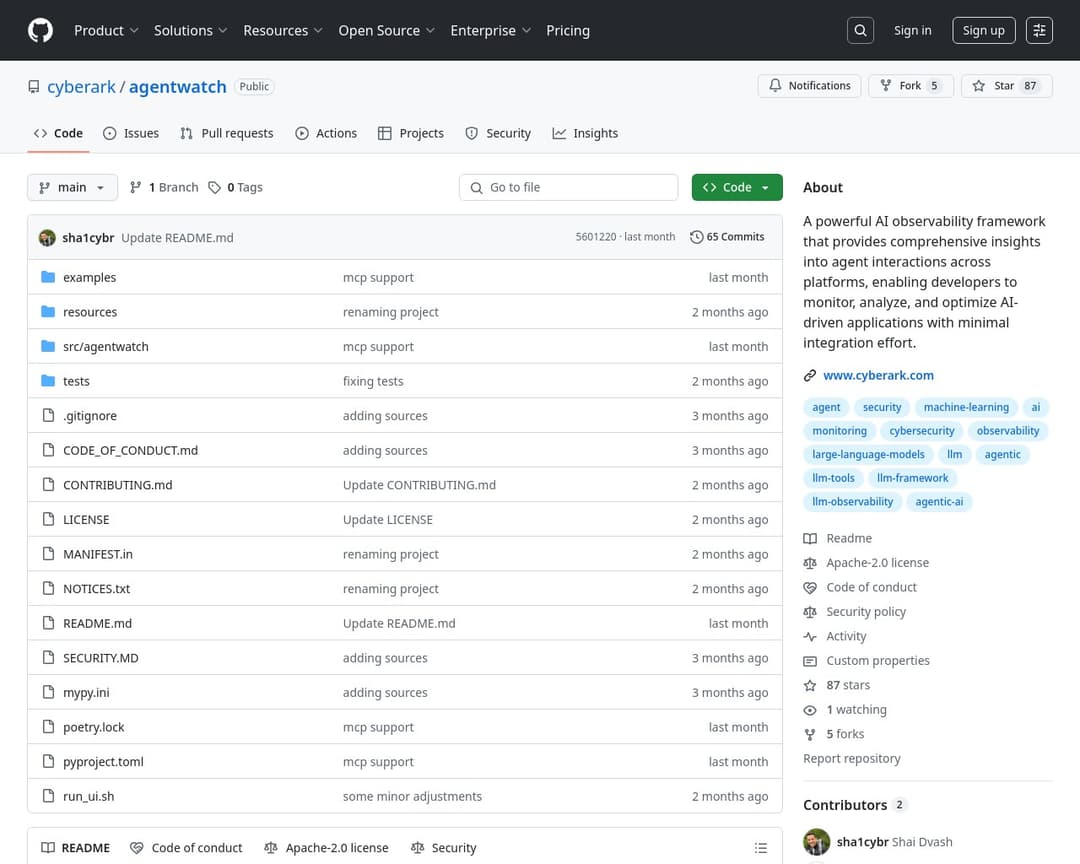The width and height of the screenshot is (1080, 864).
Task: Click the resources folder icon
Action: [x=48, y=311]
